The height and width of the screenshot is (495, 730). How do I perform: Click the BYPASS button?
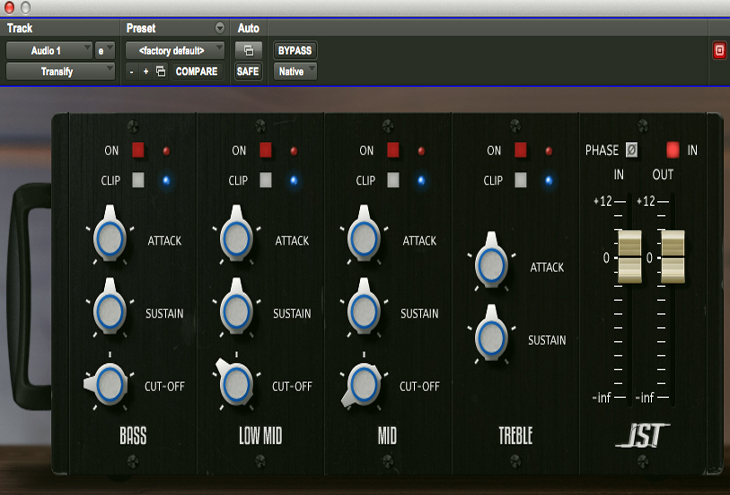click(294, 50)
